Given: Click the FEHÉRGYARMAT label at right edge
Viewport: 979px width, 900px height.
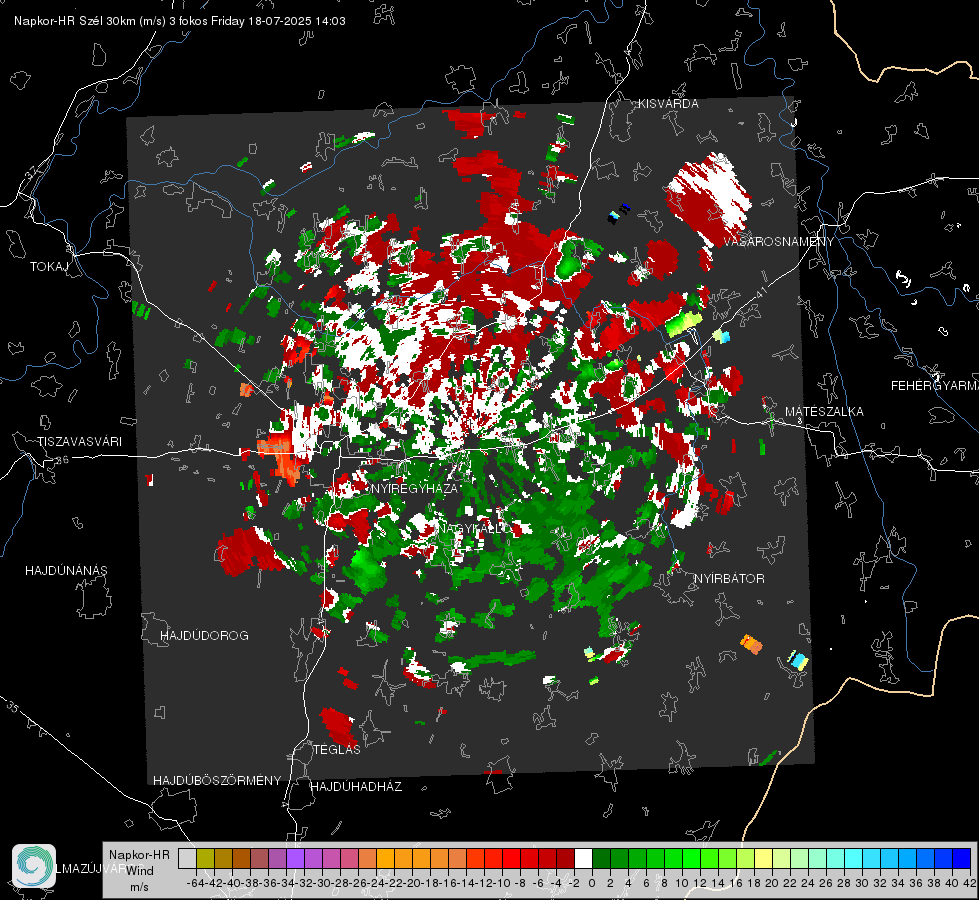Looking at the screenshot, I should (934, 386).
